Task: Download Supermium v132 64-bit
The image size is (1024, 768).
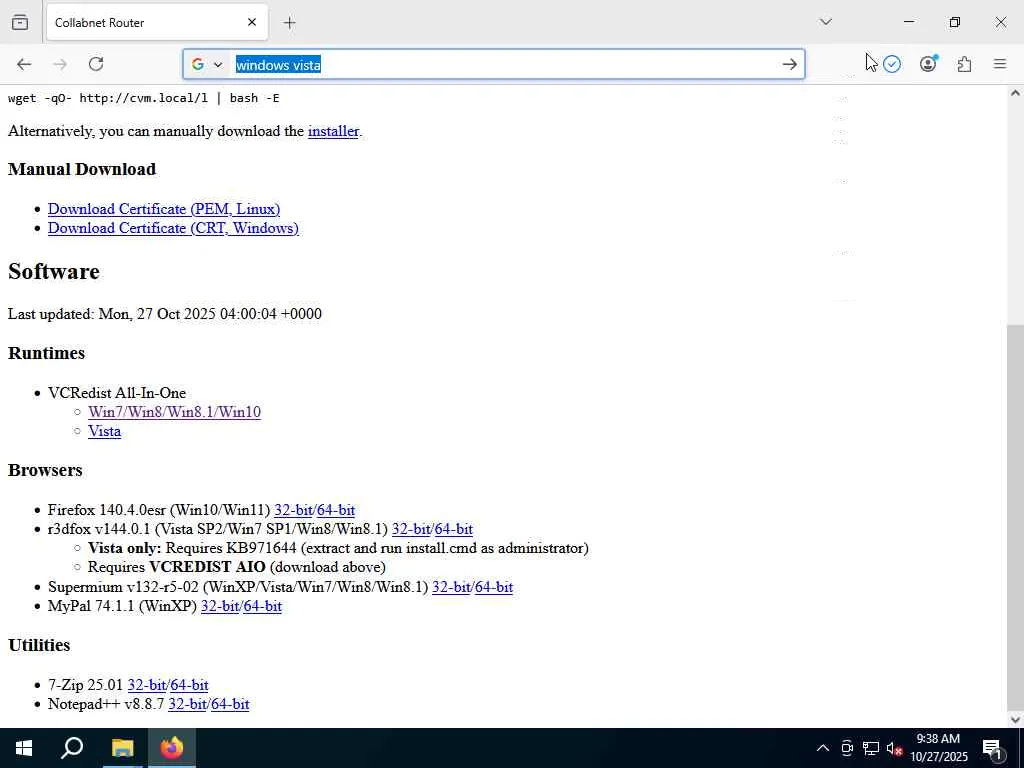Action: 494,587
